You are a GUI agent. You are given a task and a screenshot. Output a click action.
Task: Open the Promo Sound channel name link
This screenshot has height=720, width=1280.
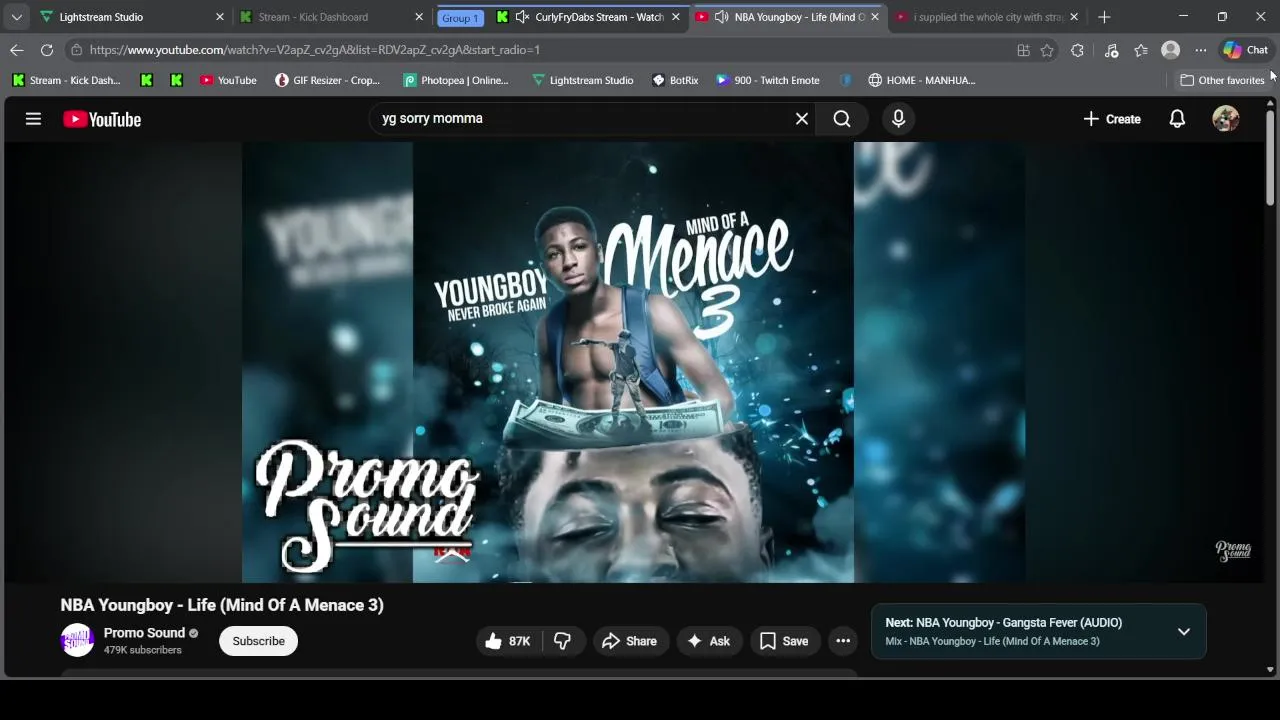tap(144, 633)
